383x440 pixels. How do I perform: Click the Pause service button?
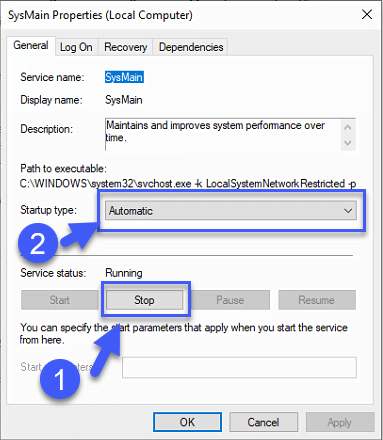point(230,300)
